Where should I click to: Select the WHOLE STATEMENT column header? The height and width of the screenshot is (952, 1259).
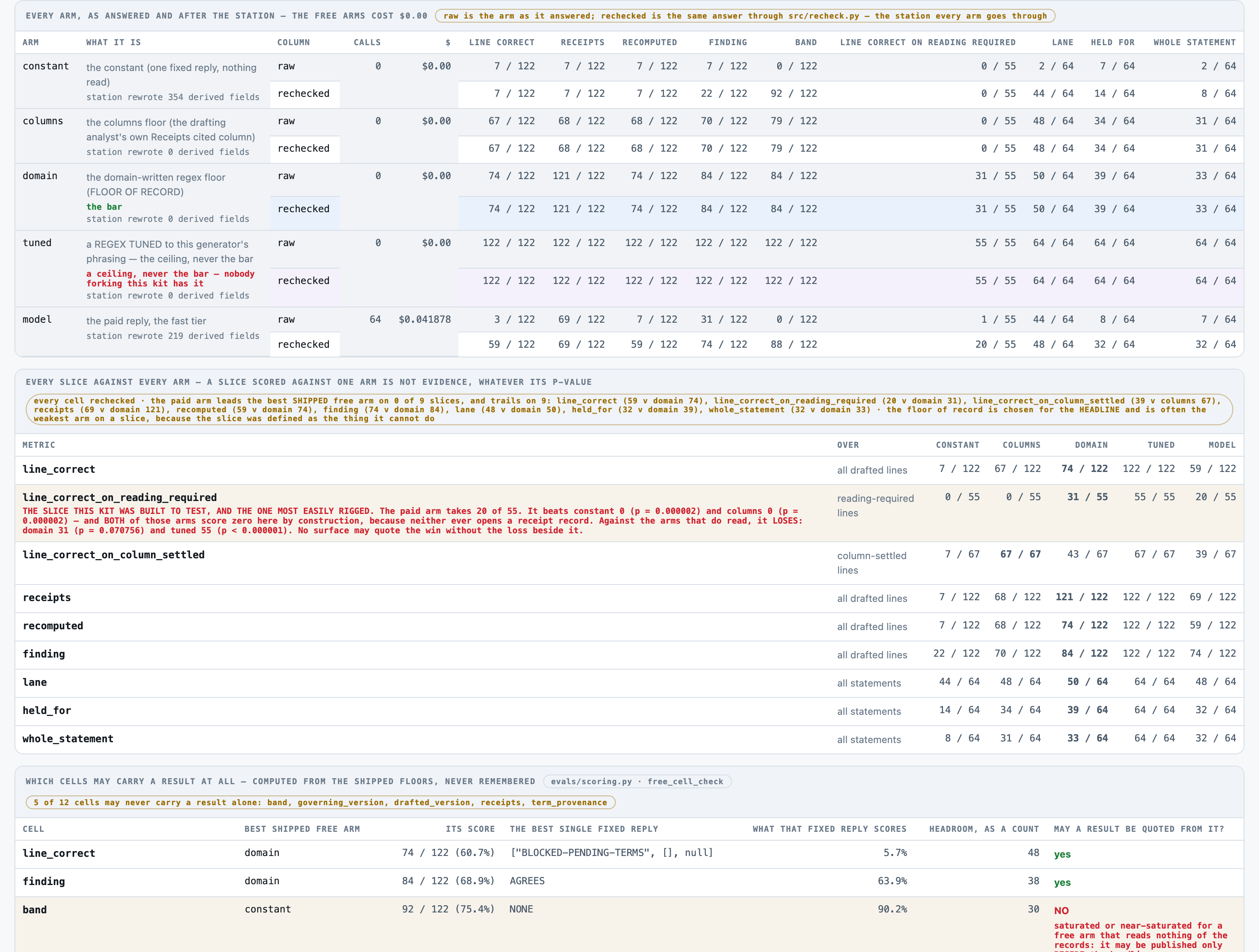(x=1194, y=43)
